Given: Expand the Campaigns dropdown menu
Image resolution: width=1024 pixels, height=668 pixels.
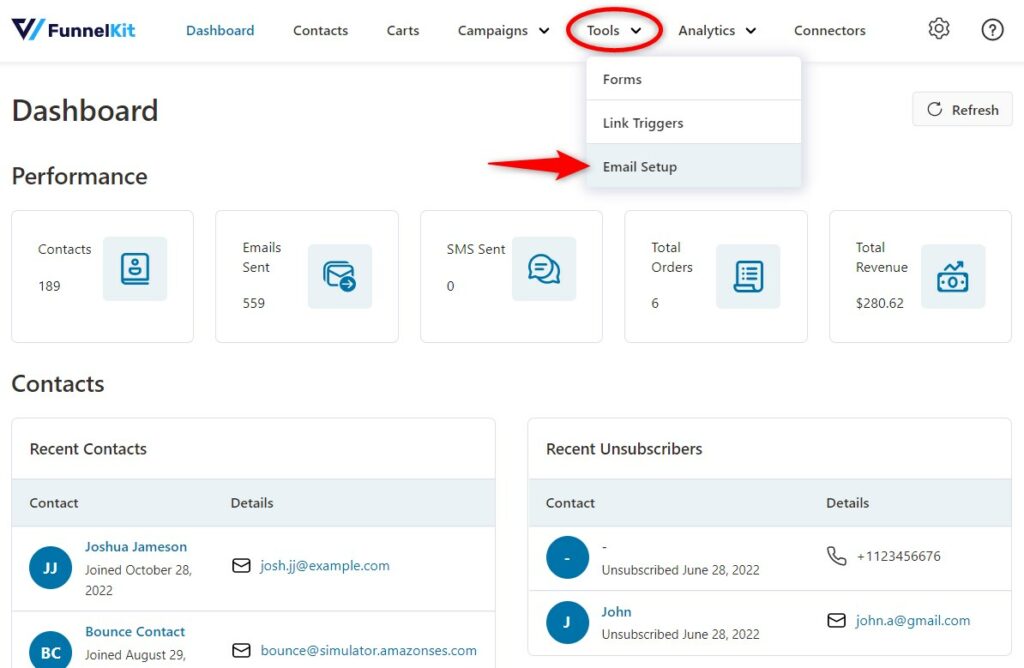Looking at the screenshot, I should 503,31.
